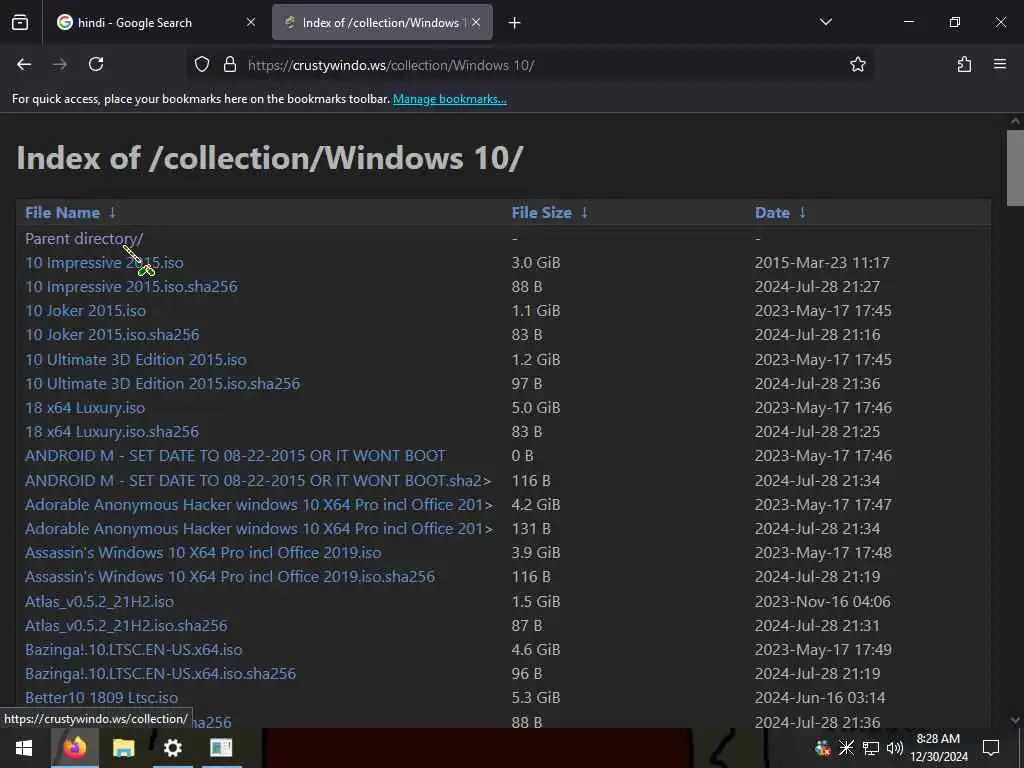Download 10 Ultimate 3D Edition 2015.iso
This screenshot has height=768, width=1024.
(136, 360)
